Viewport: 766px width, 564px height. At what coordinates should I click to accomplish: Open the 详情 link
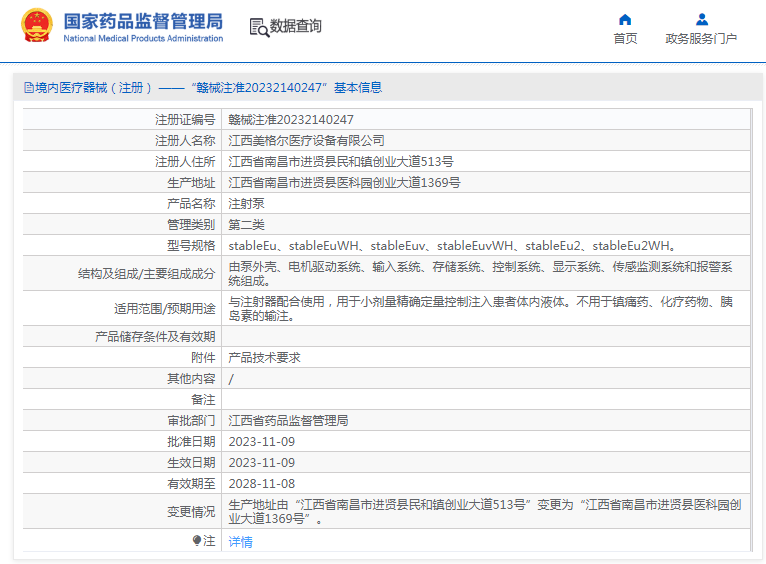coord(240,542)
